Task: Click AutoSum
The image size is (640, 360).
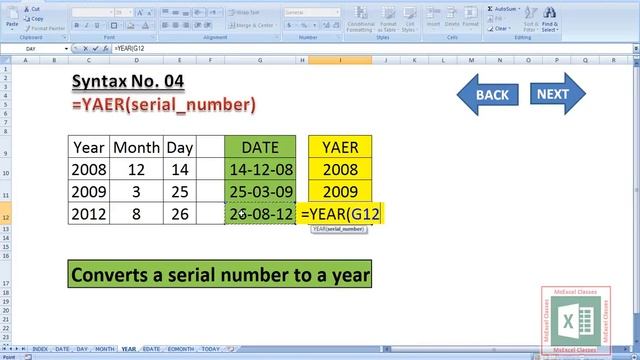Action: coord(504,9)
